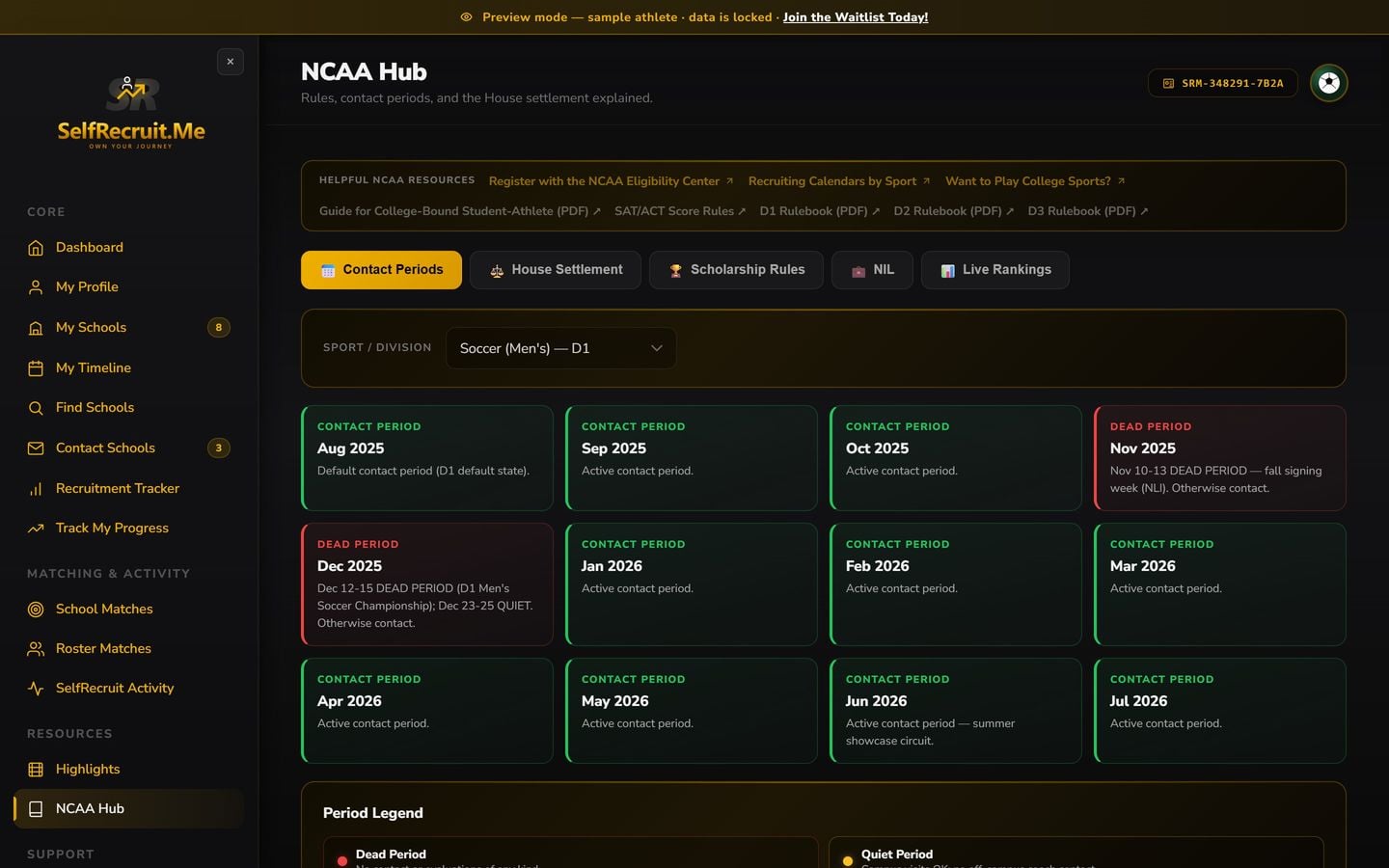The height and width of the screenshot is (868, 1389).
Task: Click the dropdown chevron next to Soccer (Men's) — D1
Action: (657, 348)
